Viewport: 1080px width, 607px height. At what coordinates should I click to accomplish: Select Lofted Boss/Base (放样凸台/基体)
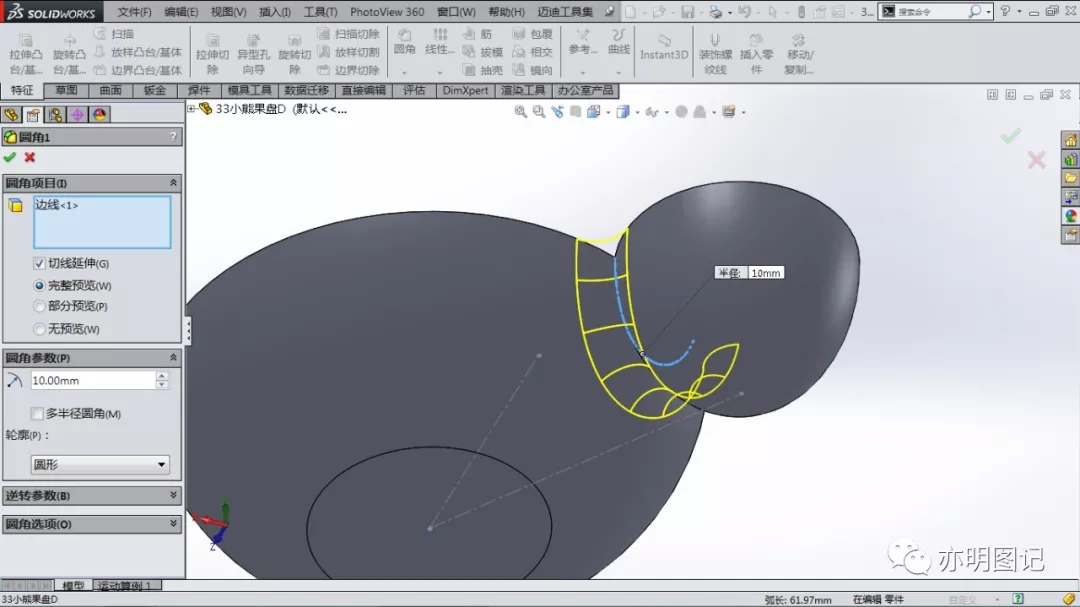138,52
